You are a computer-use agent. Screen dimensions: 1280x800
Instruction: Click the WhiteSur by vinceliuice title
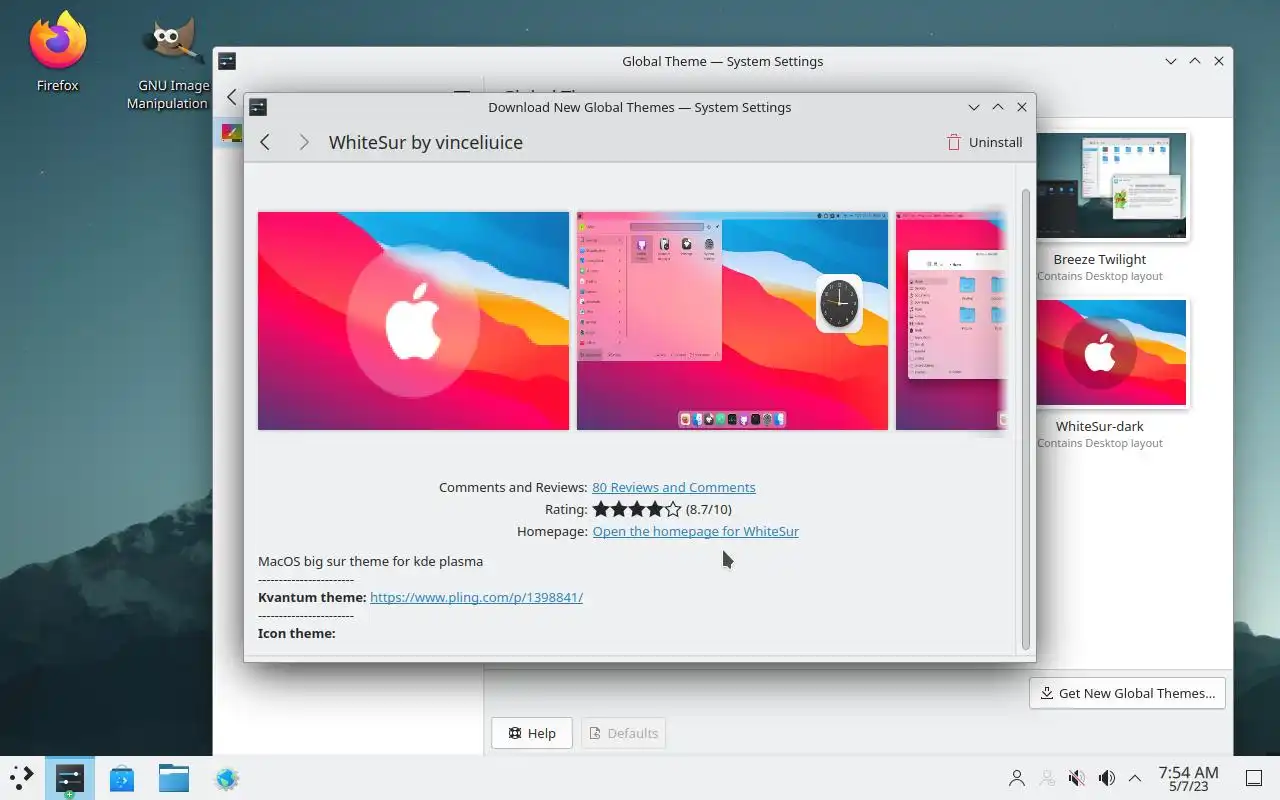pos(426,142)
